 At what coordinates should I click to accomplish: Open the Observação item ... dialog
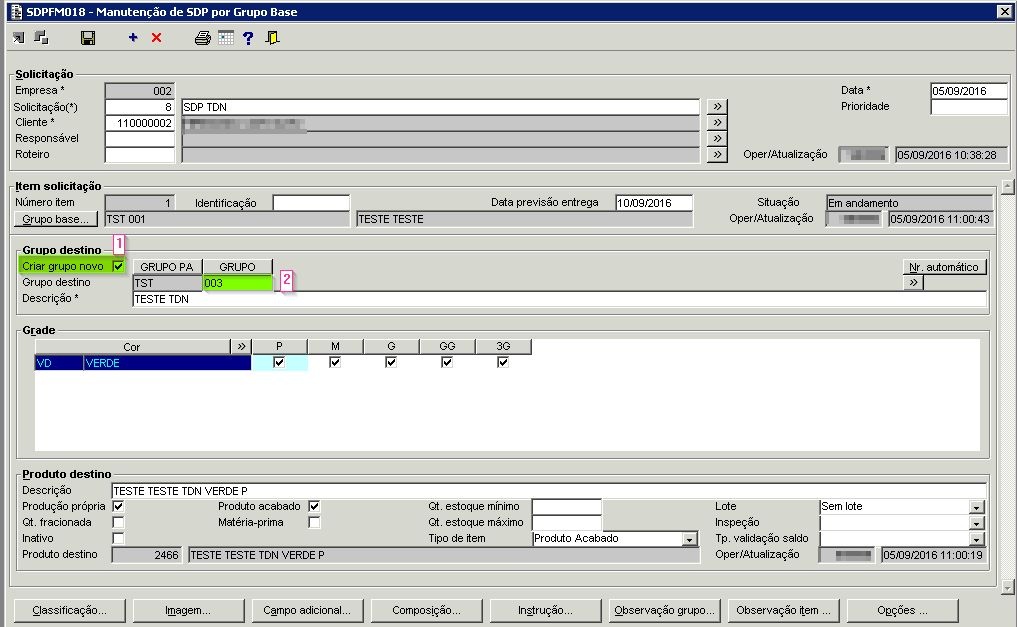tap(784, 610)
